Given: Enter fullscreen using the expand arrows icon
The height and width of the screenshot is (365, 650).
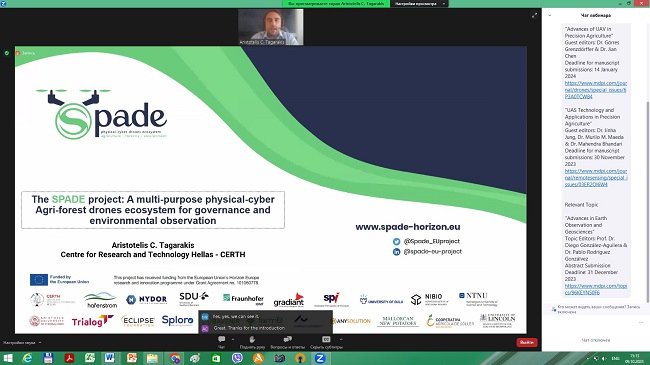Looking at the screenshot, I should [534, 15].
